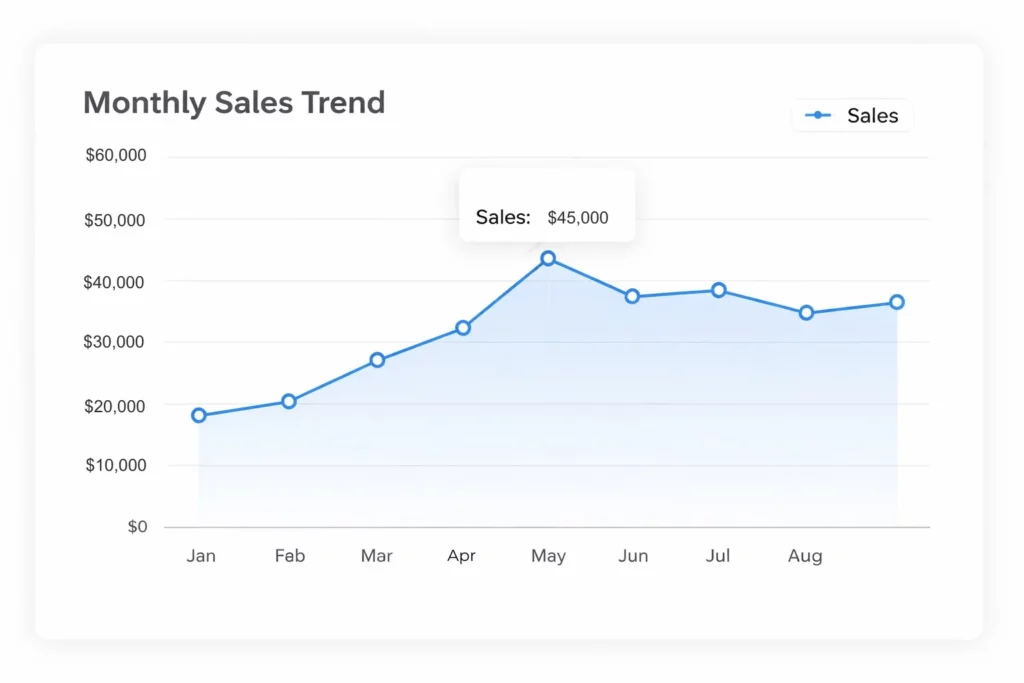This screenshot has height=683, width=1024.
Task: Select the April data point circle
Action: pos(463,328)
